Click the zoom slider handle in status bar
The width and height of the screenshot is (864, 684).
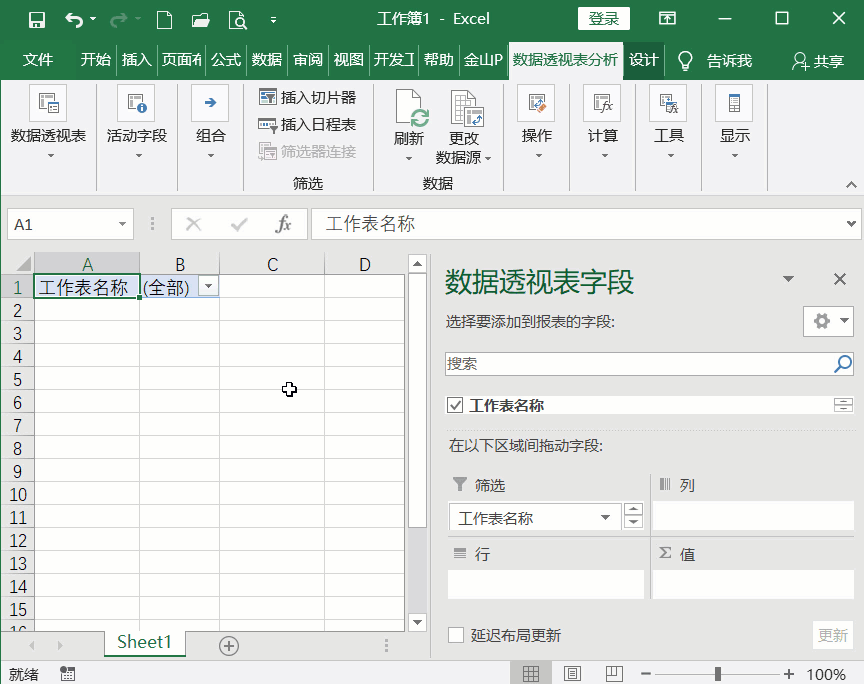point(717,674)
